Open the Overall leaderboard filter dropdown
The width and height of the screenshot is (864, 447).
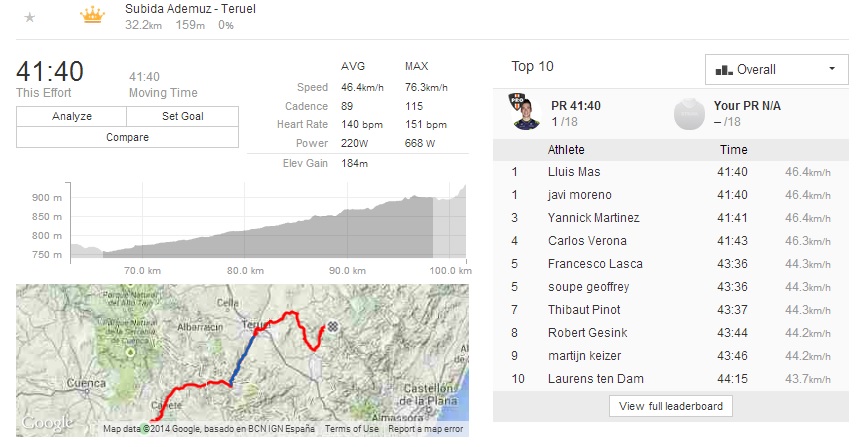776,70
